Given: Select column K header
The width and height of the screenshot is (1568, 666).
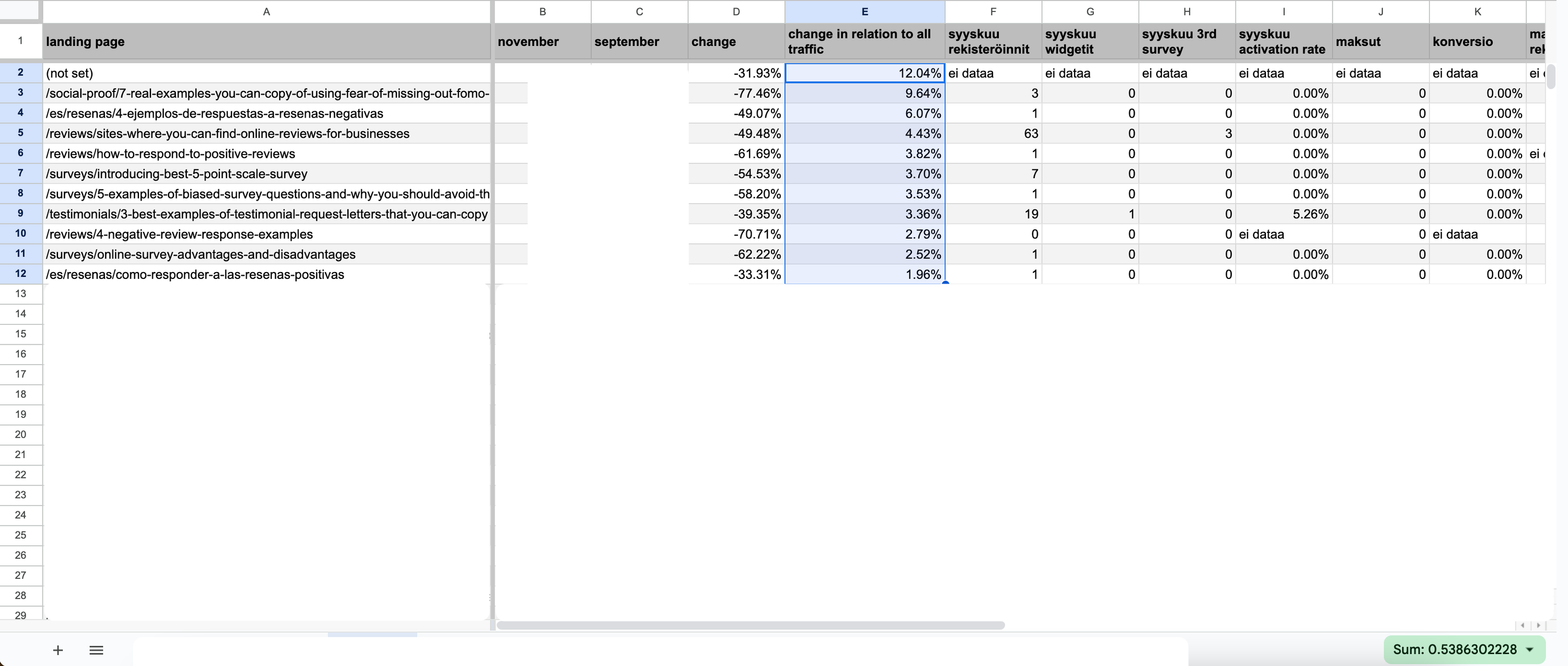Looking at the screenshot, I should [x=1477, y=11].
